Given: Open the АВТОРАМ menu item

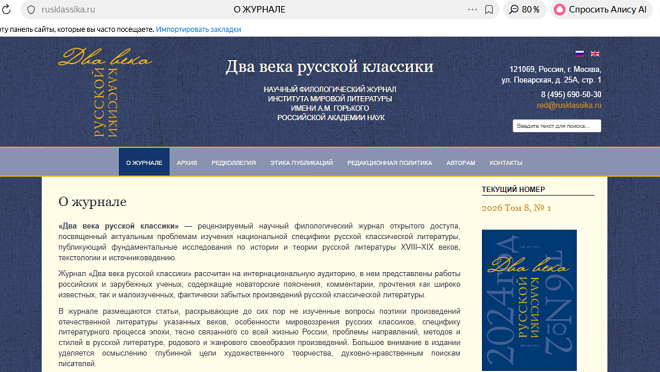Looking at the screenshot, I should [x=460, y=162].
